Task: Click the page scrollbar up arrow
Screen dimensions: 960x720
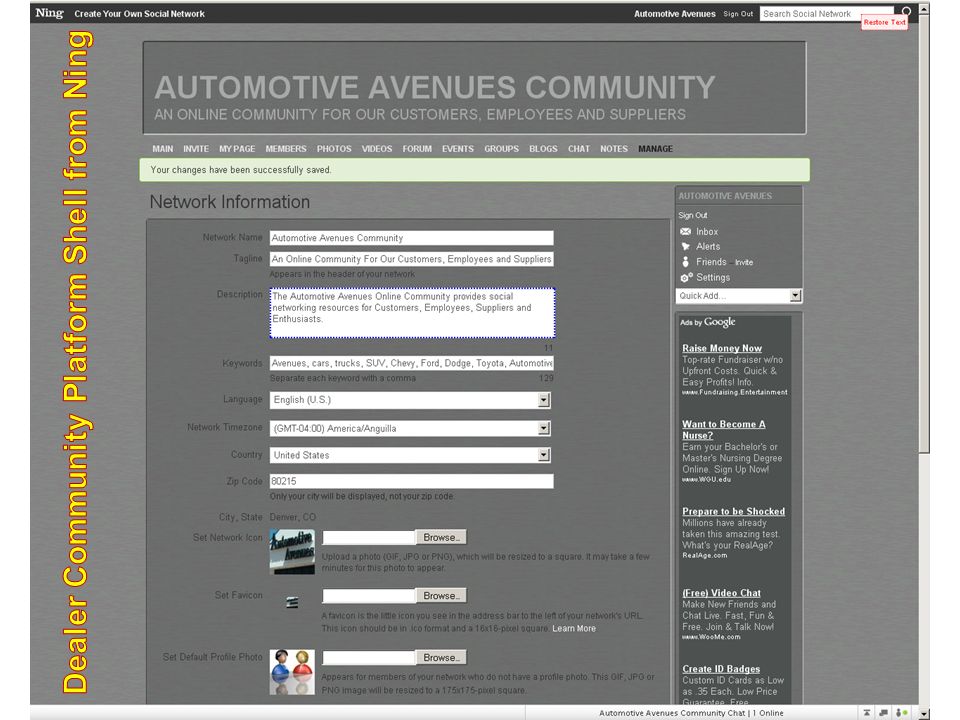Action: coord(924,9)
